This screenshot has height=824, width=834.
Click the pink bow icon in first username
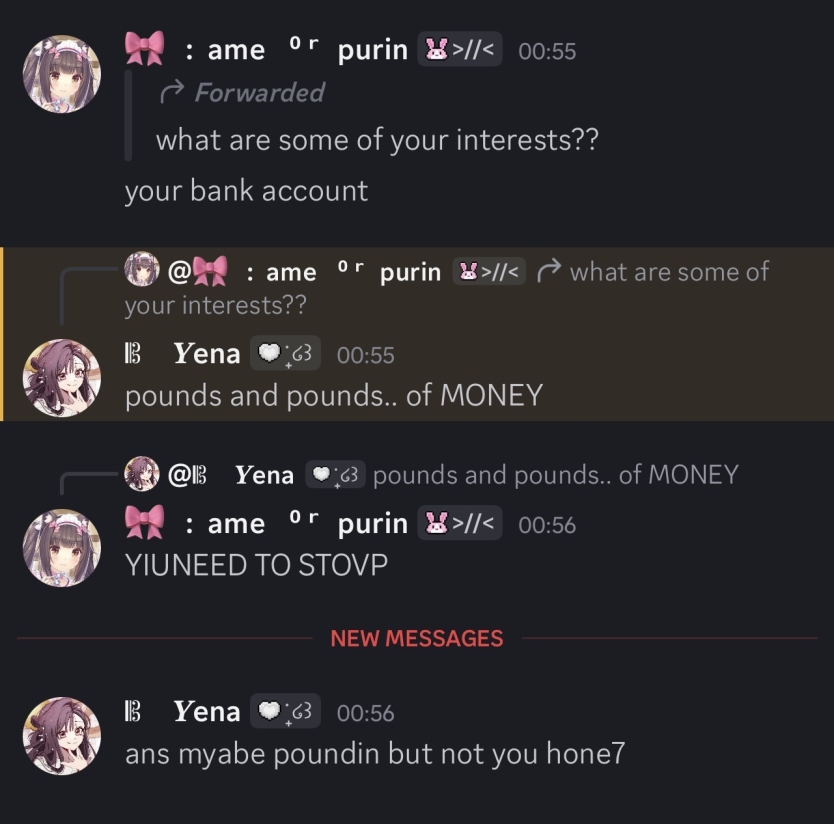(144, 48)
